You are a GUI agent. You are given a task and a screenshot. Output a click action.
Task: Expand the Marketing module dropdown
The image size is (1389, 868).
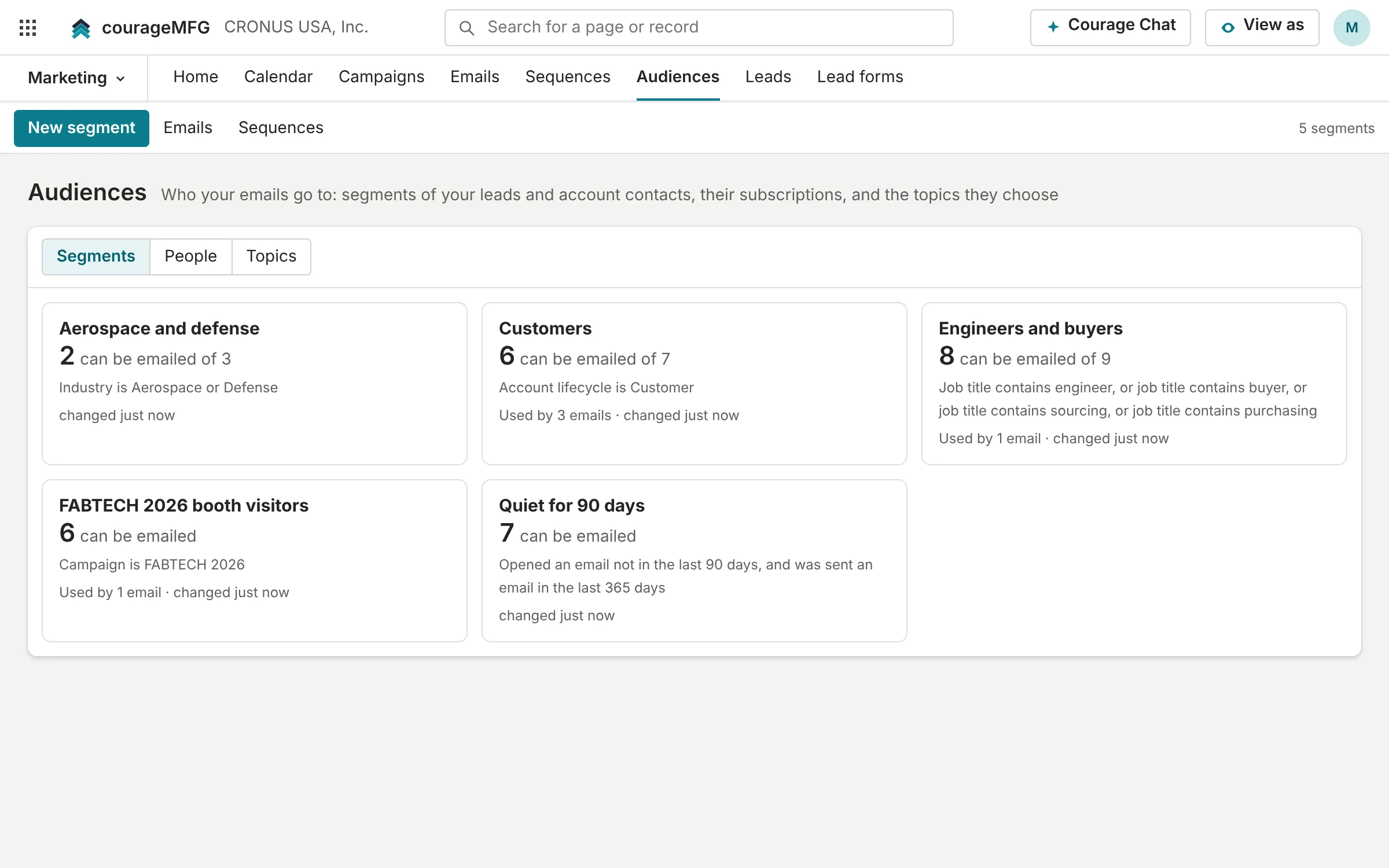[76, 78]
